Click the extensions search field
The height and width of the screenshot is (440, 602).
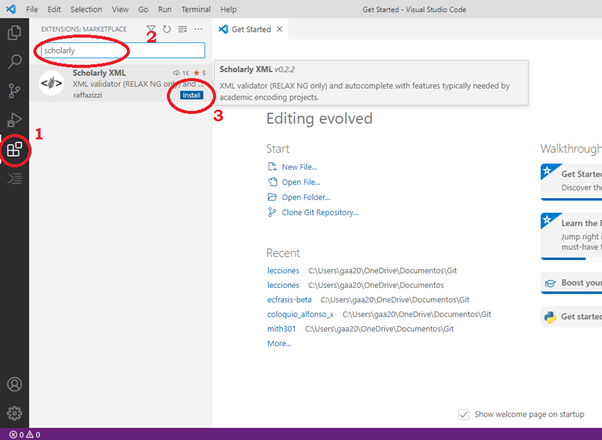pyautogui.click(x=123, y=50)
